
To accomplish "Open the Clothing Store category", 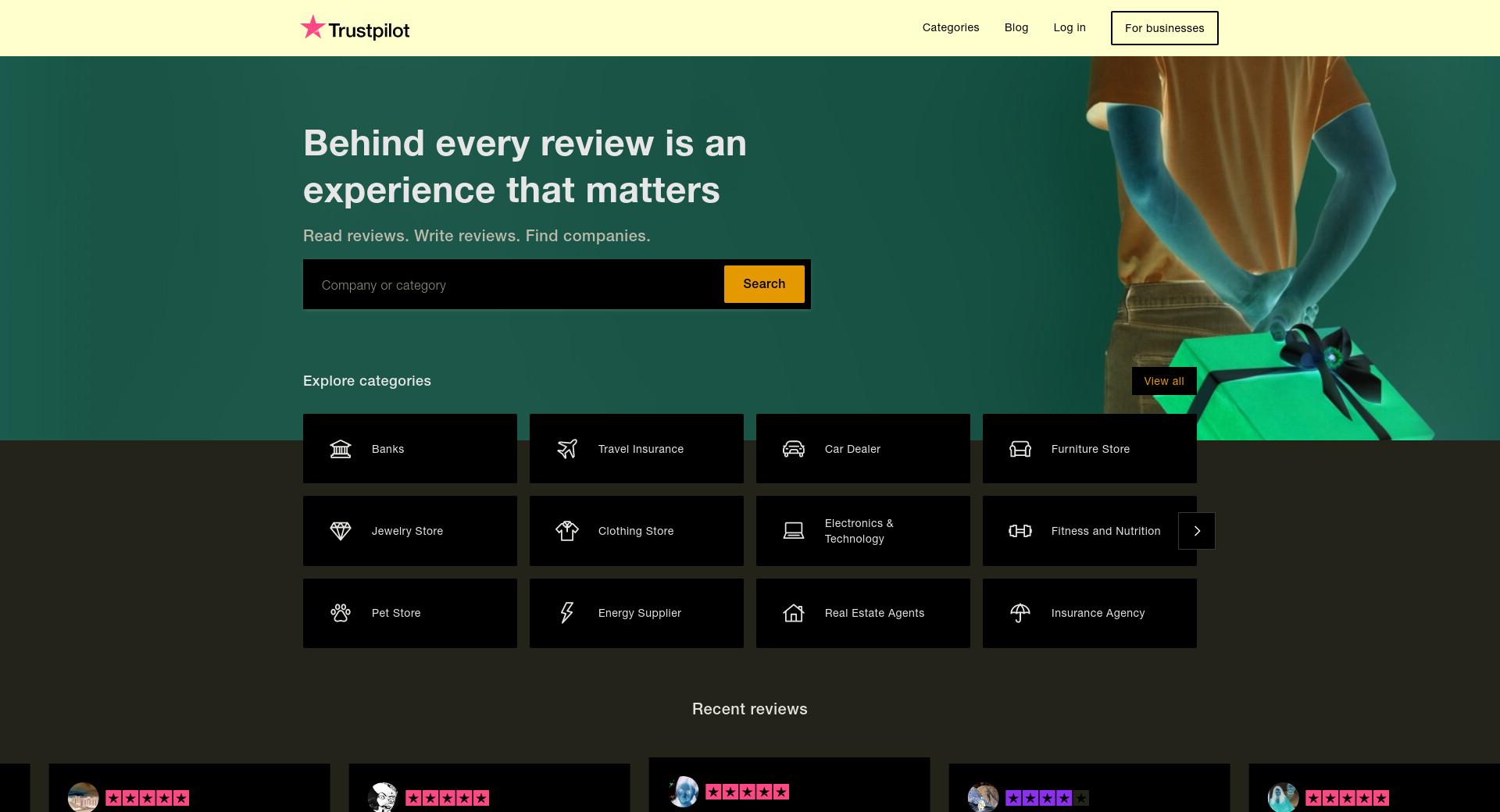I will click(637, 531).
